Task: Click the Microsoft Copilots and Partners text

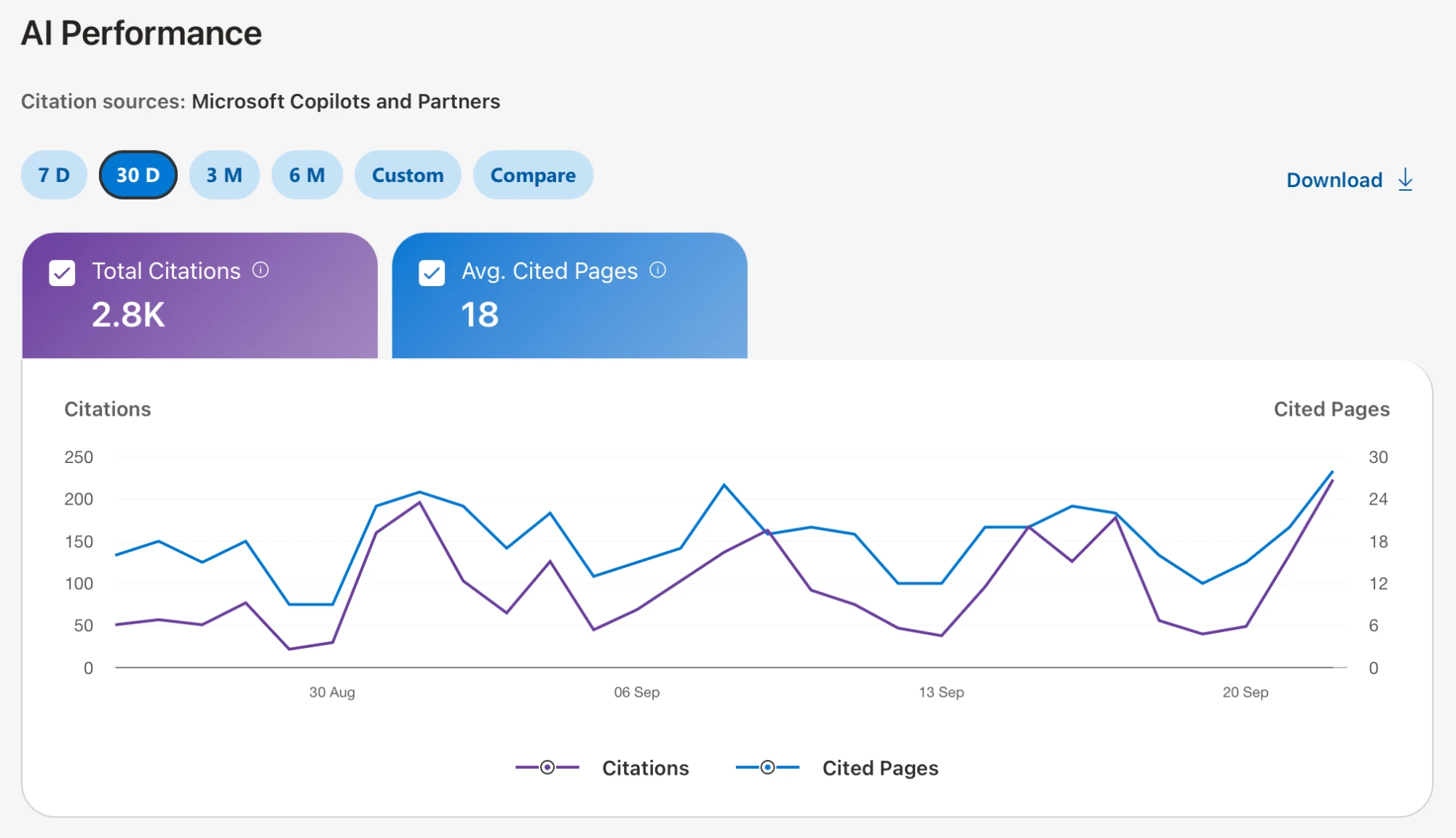Action: 346,101
